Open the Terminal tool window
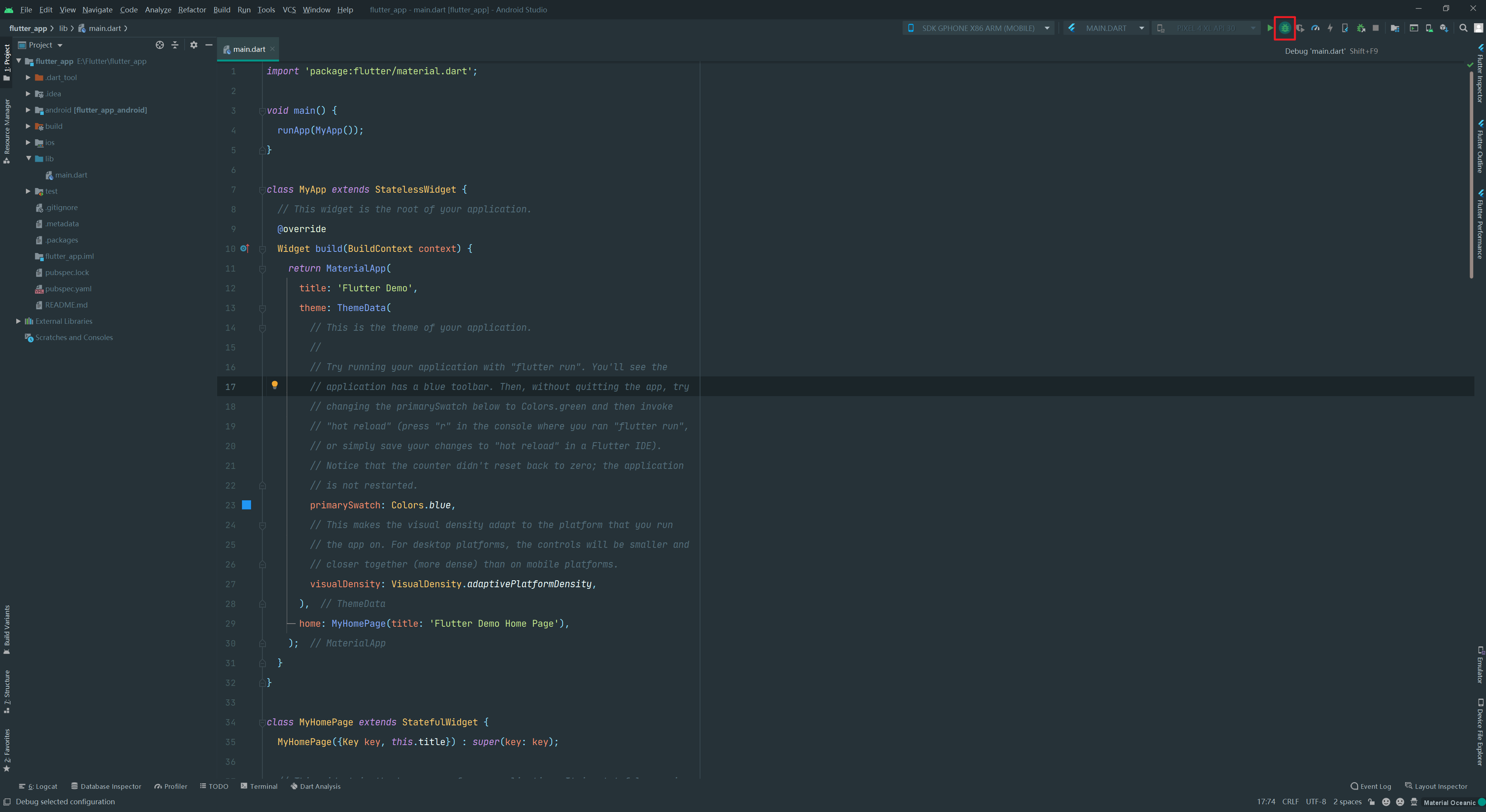Viewport: 1486px width, 812px height. 259,786
